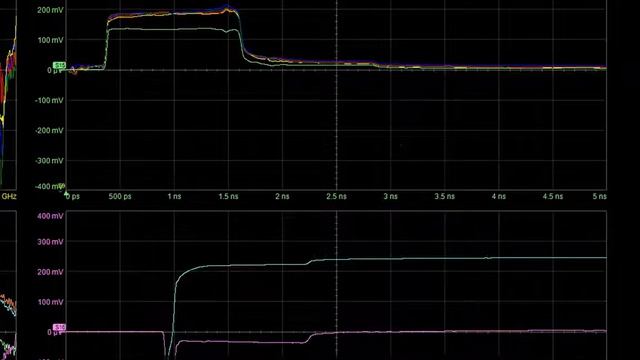Image resolution: width=640 pixels, height=360 pixels.
Task: Click the '3 ns' time axis label
Action: 390,196
